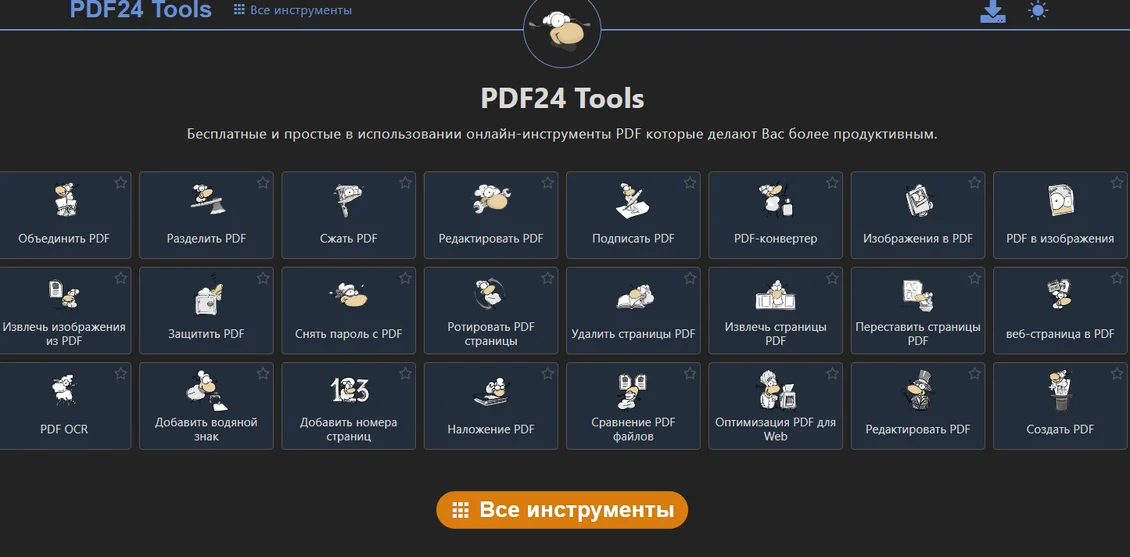1130x557 pixels.
Task: Favorite веб-страница в PDF with star
Action: pyautogui.click(x=1117, y=278)
